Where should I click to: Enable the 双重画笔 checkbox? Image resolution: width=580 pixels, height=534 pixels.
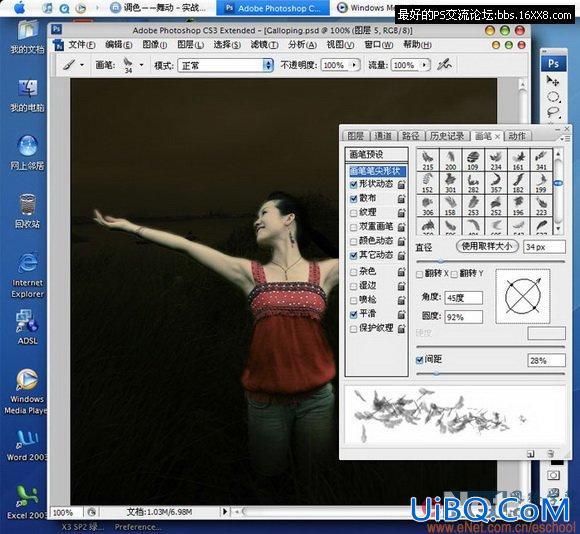tap(353, 227)
